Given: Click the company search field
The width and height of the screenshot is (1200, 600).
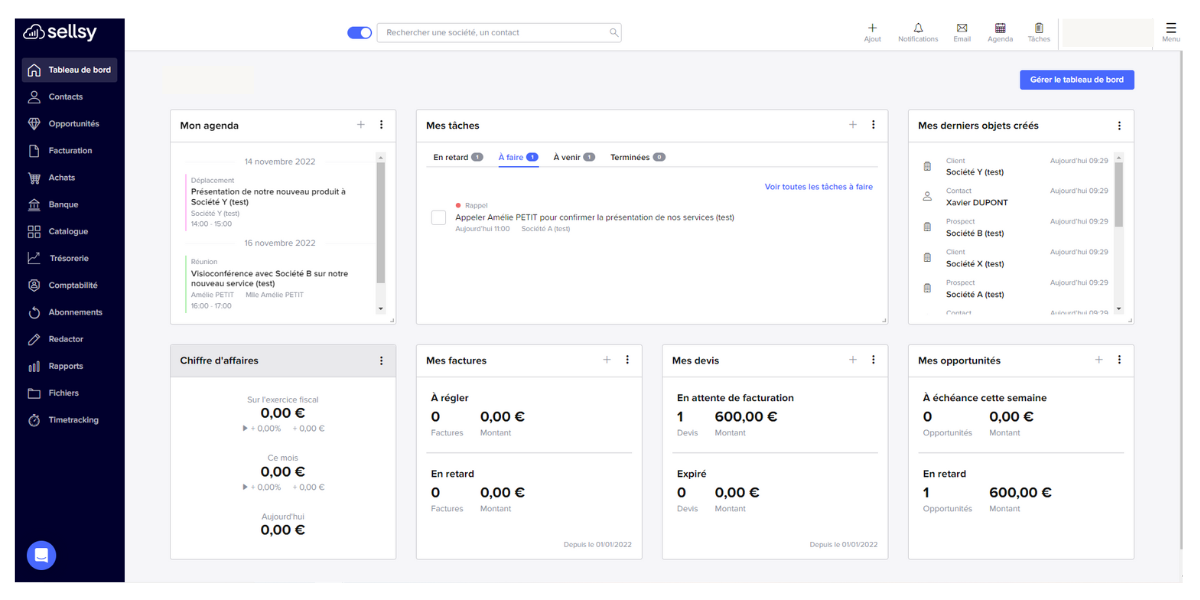Looking at the screenshot, I should pyautogui.click(x=499, y=32).
